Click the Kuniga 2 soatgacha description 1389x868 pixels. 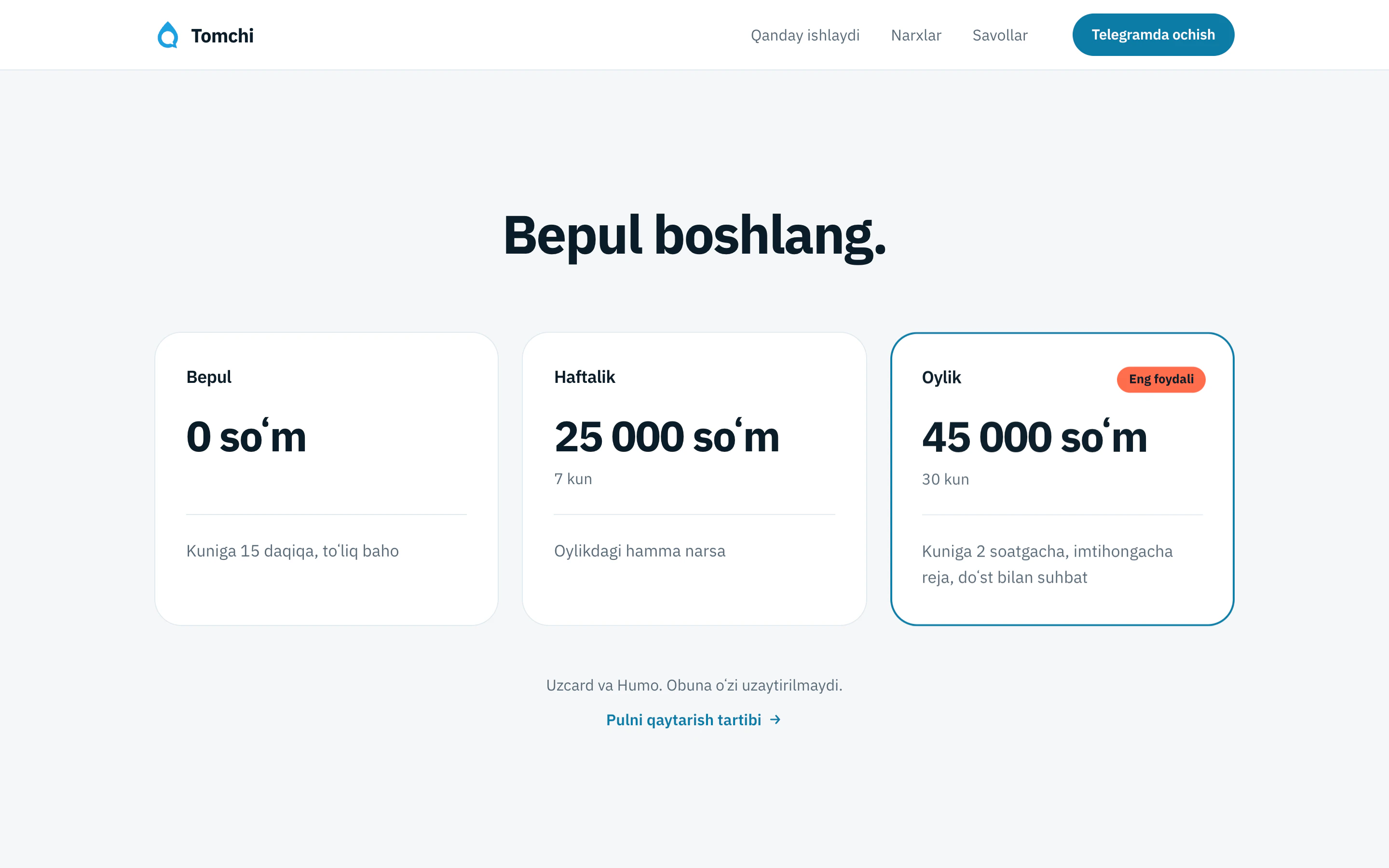(1047, 564)
